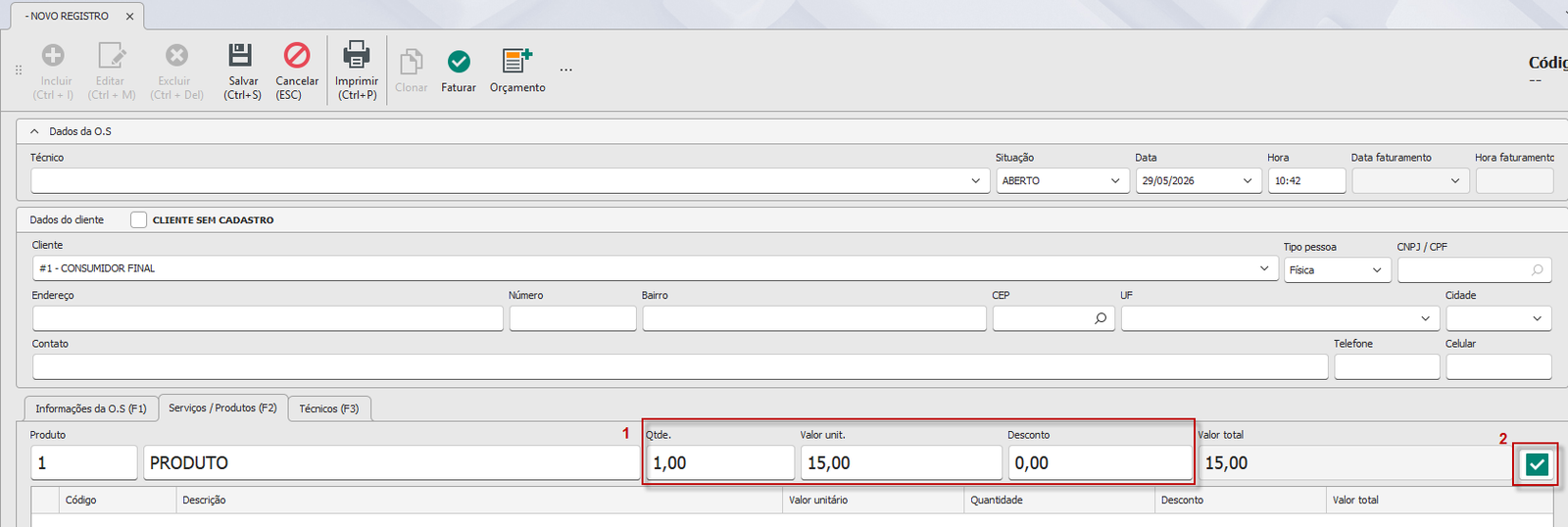The height and width of the screenshot is (527, 1568).
Task: Select the Serviços / Produtos (F2) tab
Action: pos(222,407)
